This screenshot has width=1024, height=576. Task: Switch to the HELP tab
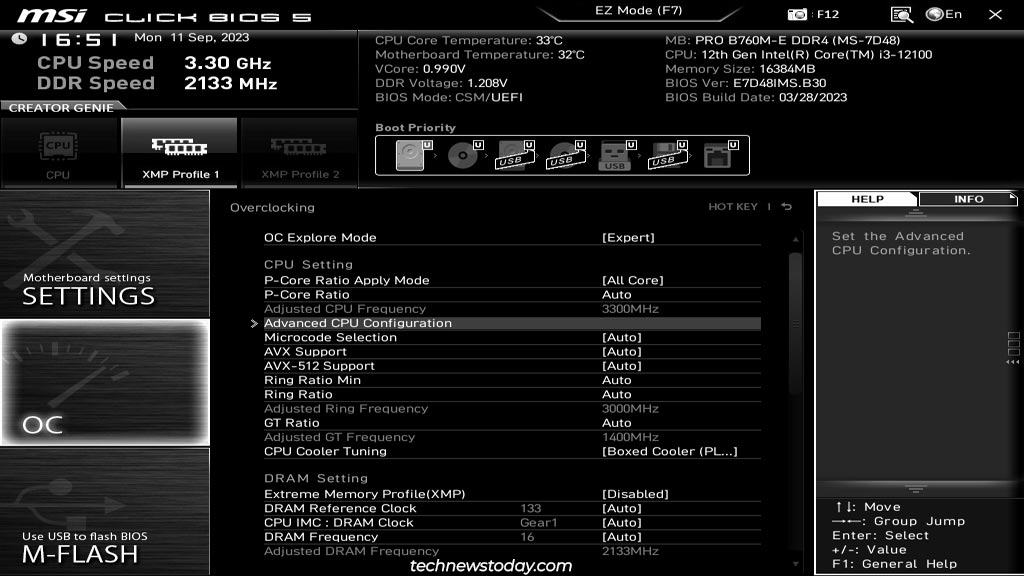point(867,199)
